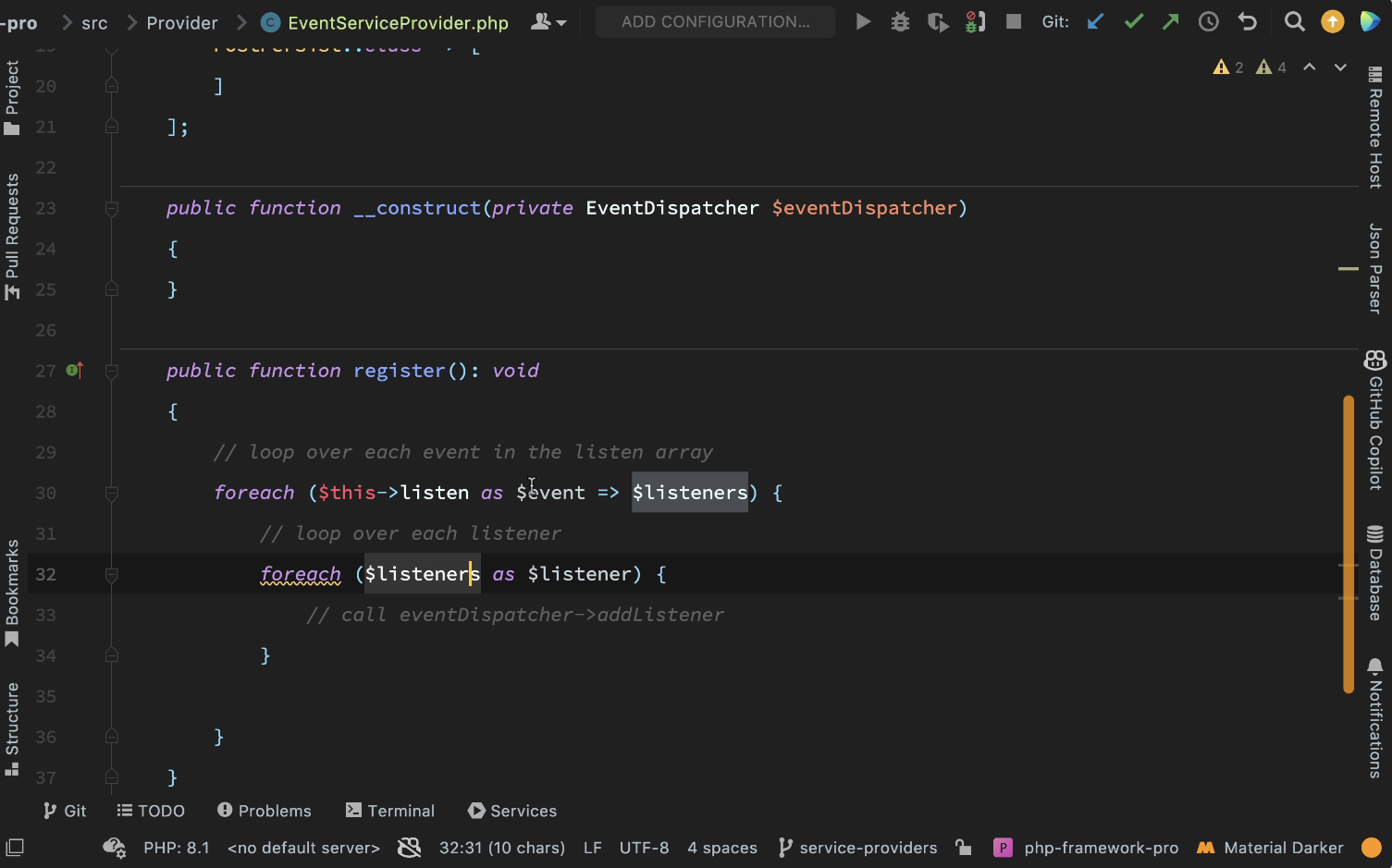The image size is (1392, 868).
Task: Click fold end marker on line 25
Action: point(111,289)
